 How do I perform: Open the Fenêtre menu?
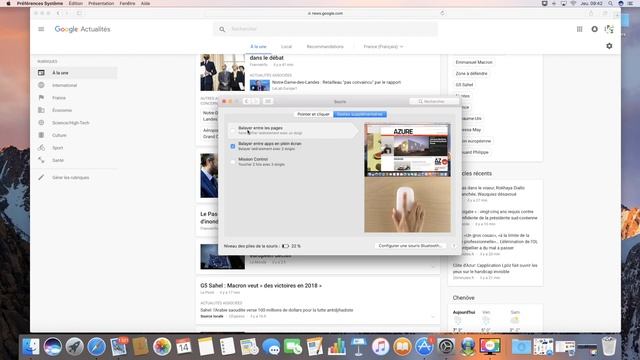click(x=127, y=3)
